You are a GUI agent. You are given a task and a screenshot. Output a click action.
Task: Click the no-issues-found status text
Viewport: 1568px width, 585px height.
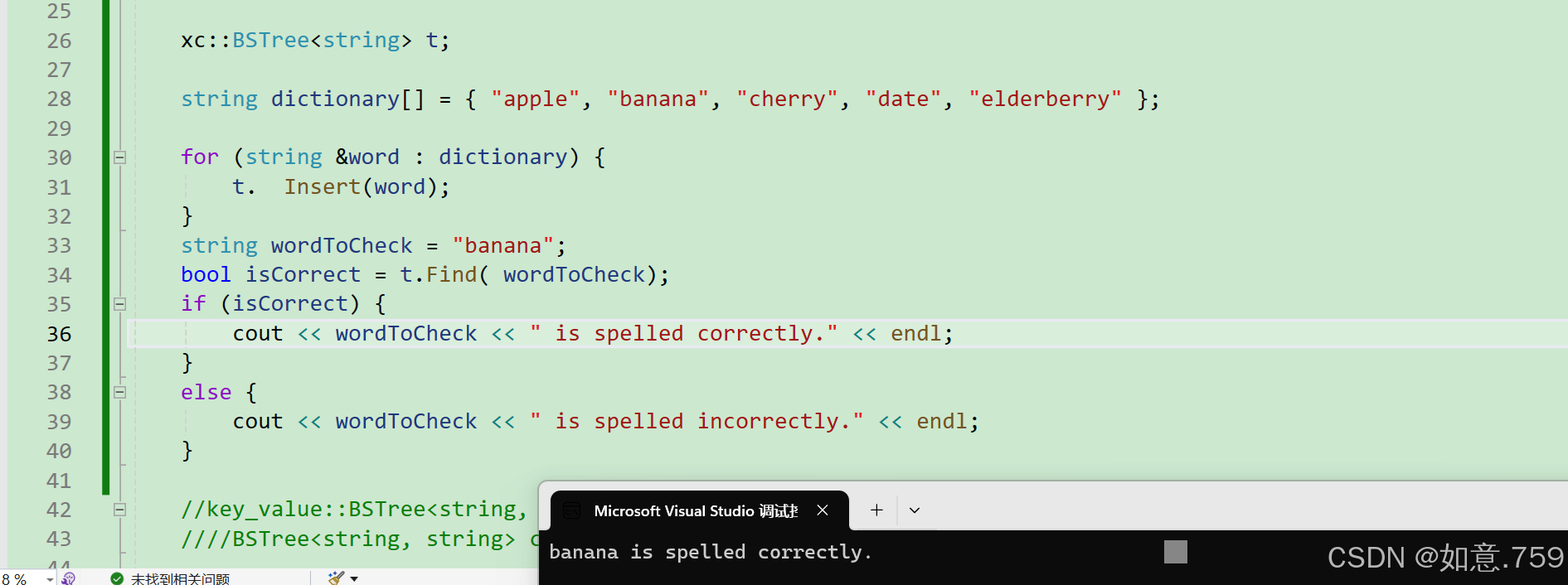(x=180, y=578)
